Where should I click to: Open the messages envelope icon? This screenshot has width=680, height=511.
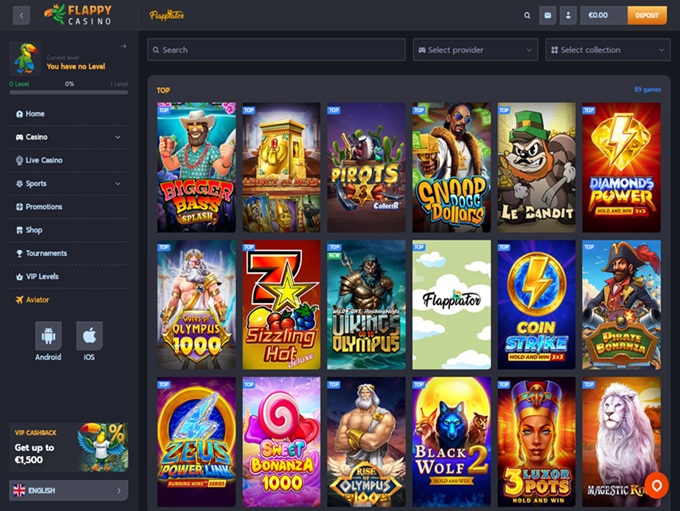point(547,15)
